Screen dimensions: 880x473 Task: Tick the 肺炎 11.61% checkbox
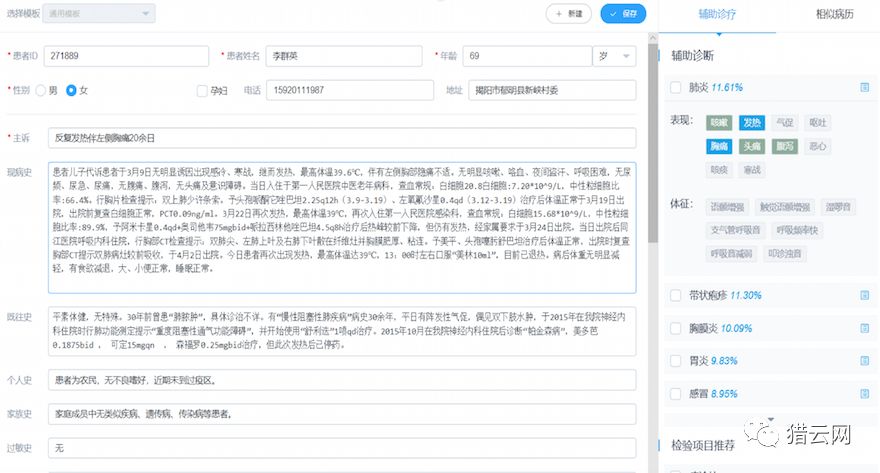point(676,87)
